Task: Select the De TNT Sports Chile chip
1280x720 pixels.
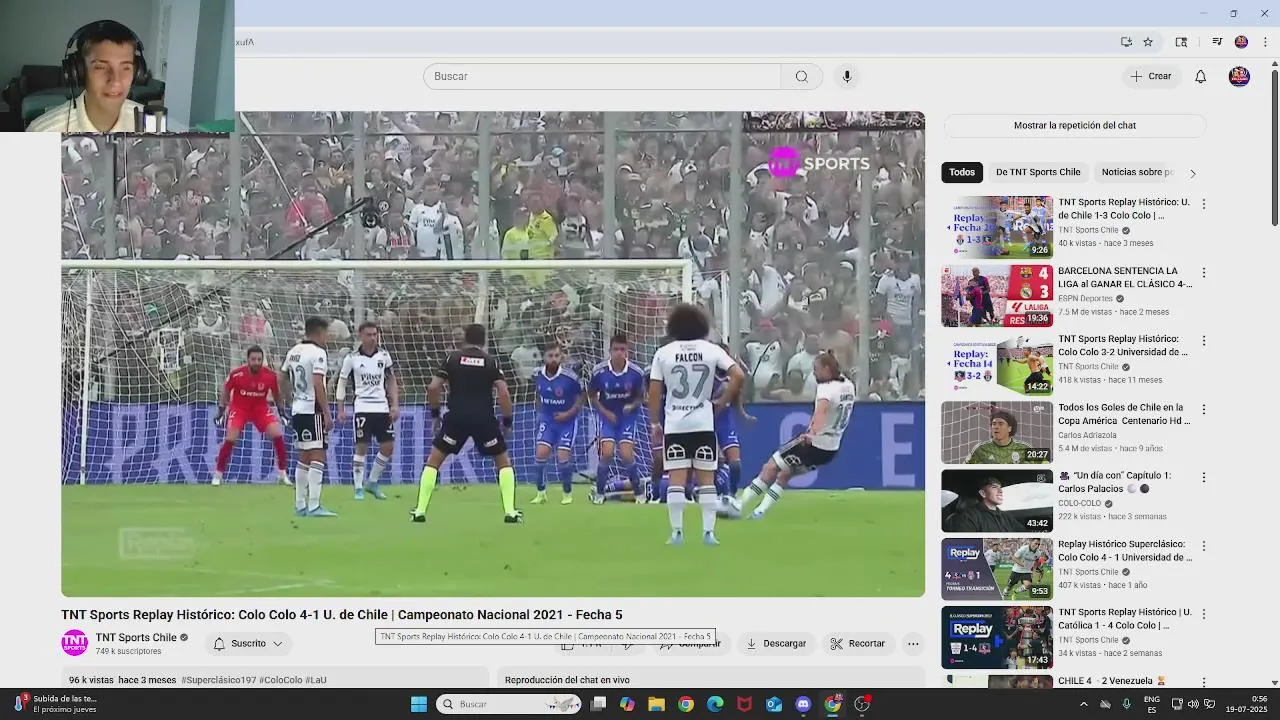Action: (1038, 172)
